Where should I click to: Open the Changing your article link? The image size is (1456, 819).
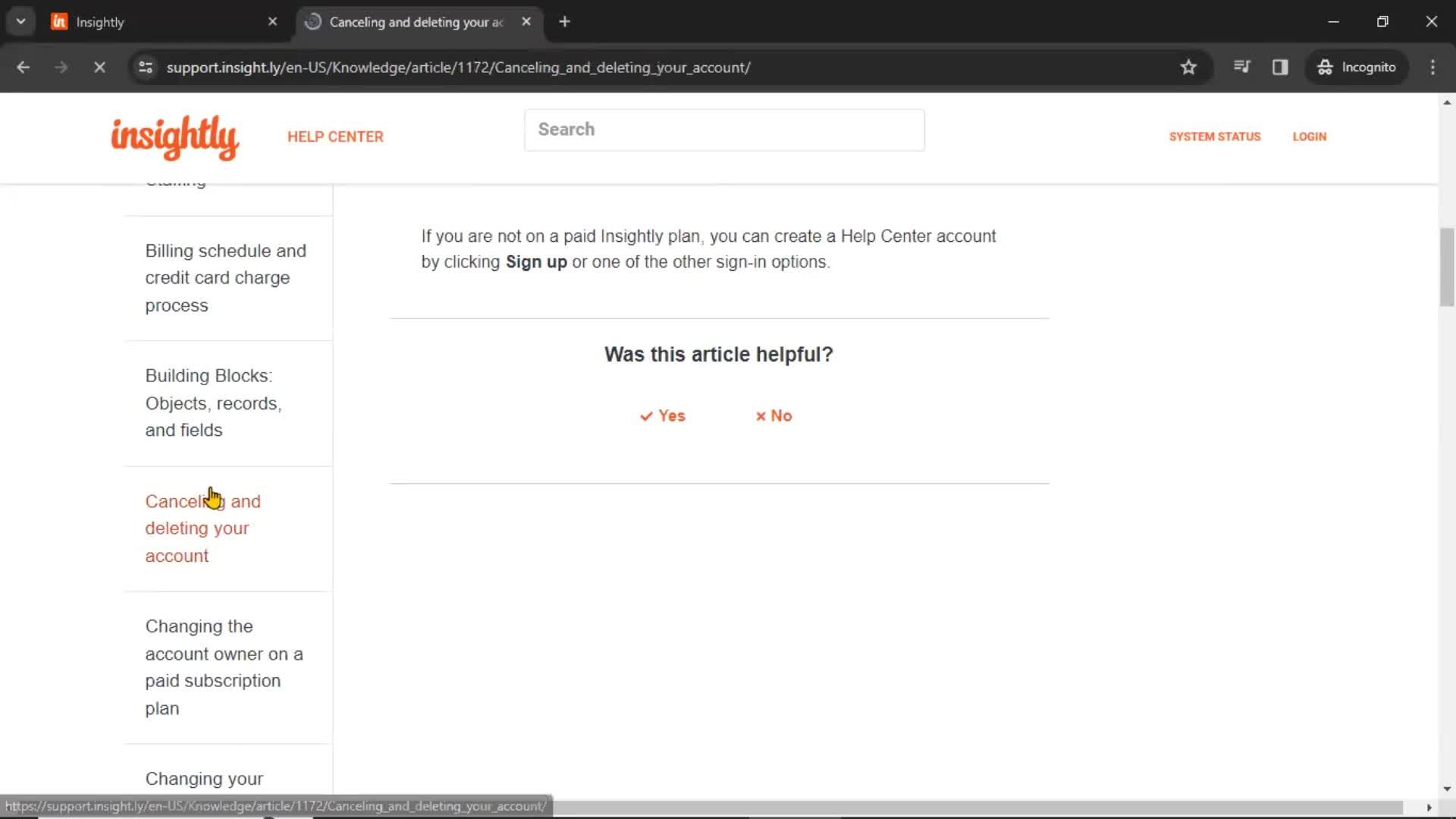(204, 780)
